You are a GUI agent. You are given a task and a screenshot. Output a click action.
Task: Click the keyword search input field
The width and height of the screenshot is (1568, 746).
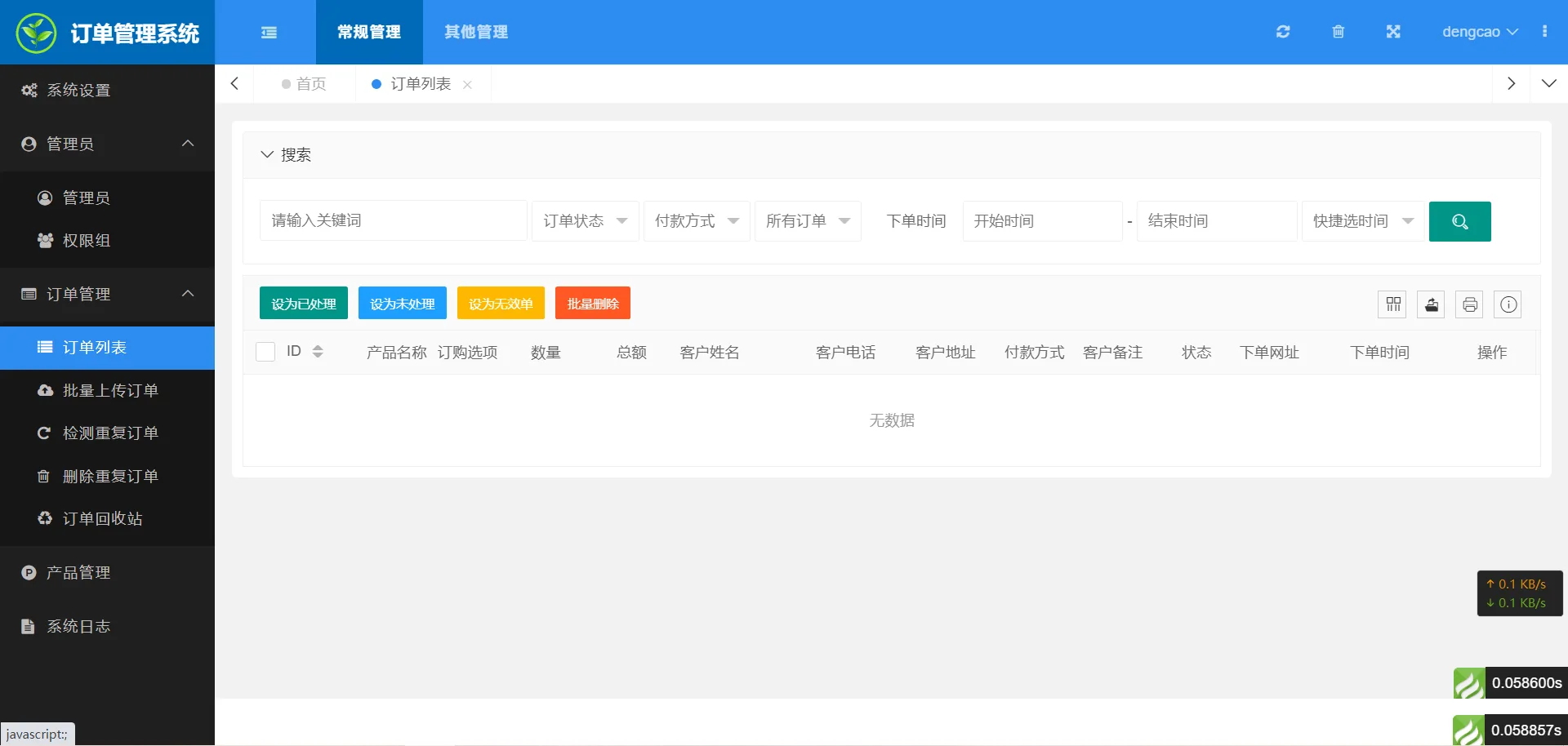(393, 221)
